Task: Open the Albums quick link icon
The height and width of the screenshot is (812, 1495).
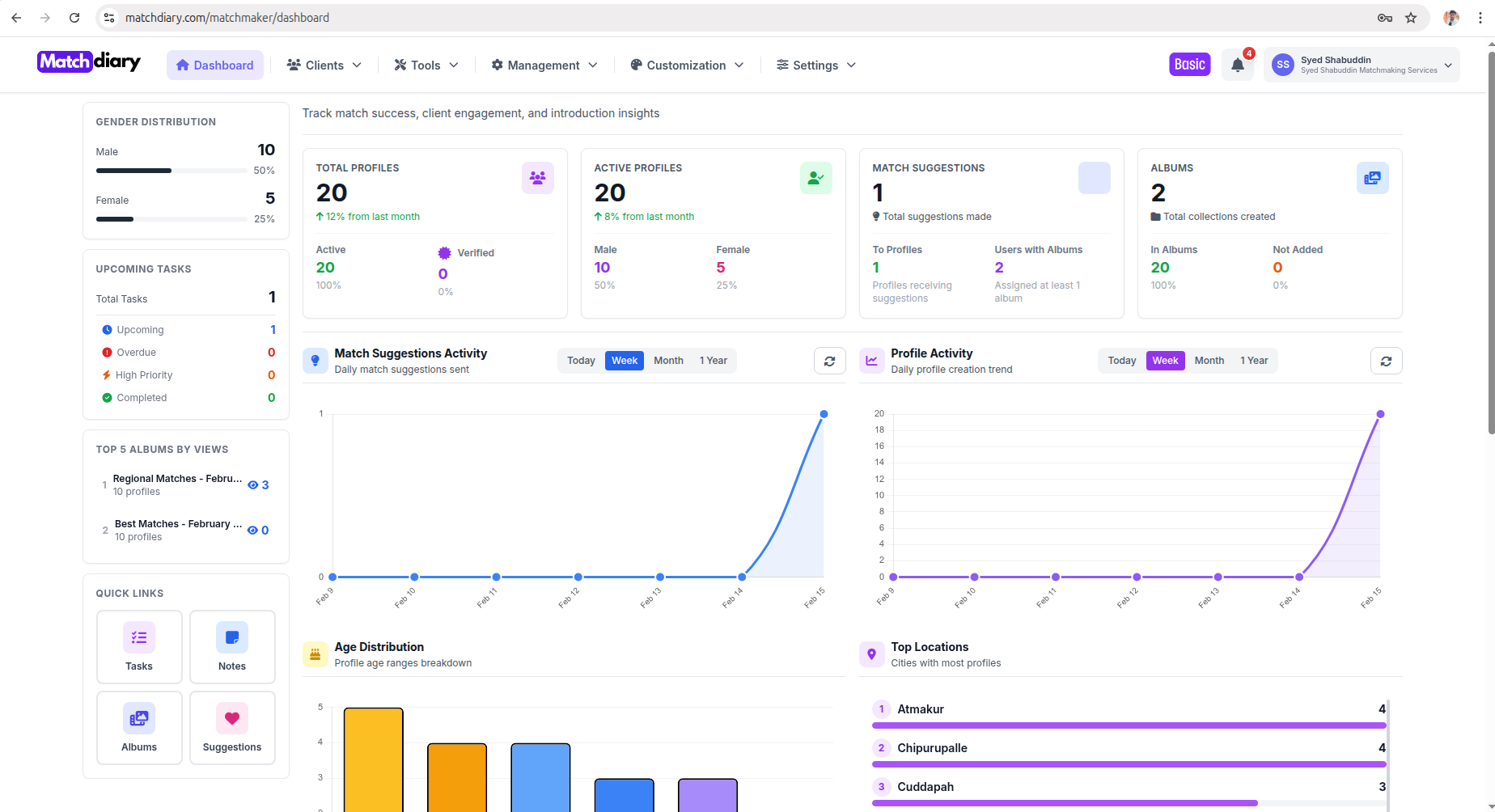Action: point(138,718)
